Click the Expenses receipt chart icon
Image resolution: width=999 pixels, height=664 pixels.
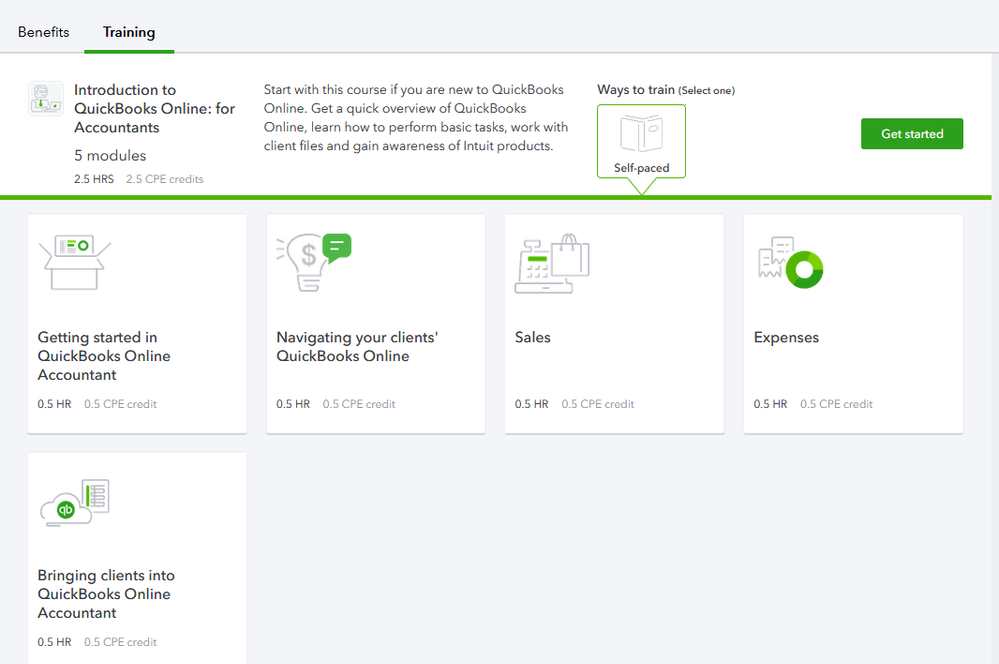(789, 263)
